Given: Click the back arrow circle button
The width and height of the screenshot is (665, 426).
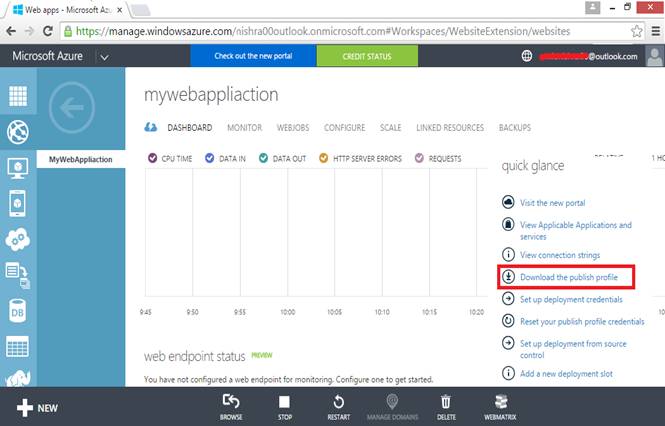Looking at the screenshot, I should pyautogui.click(x=72, y=108).
